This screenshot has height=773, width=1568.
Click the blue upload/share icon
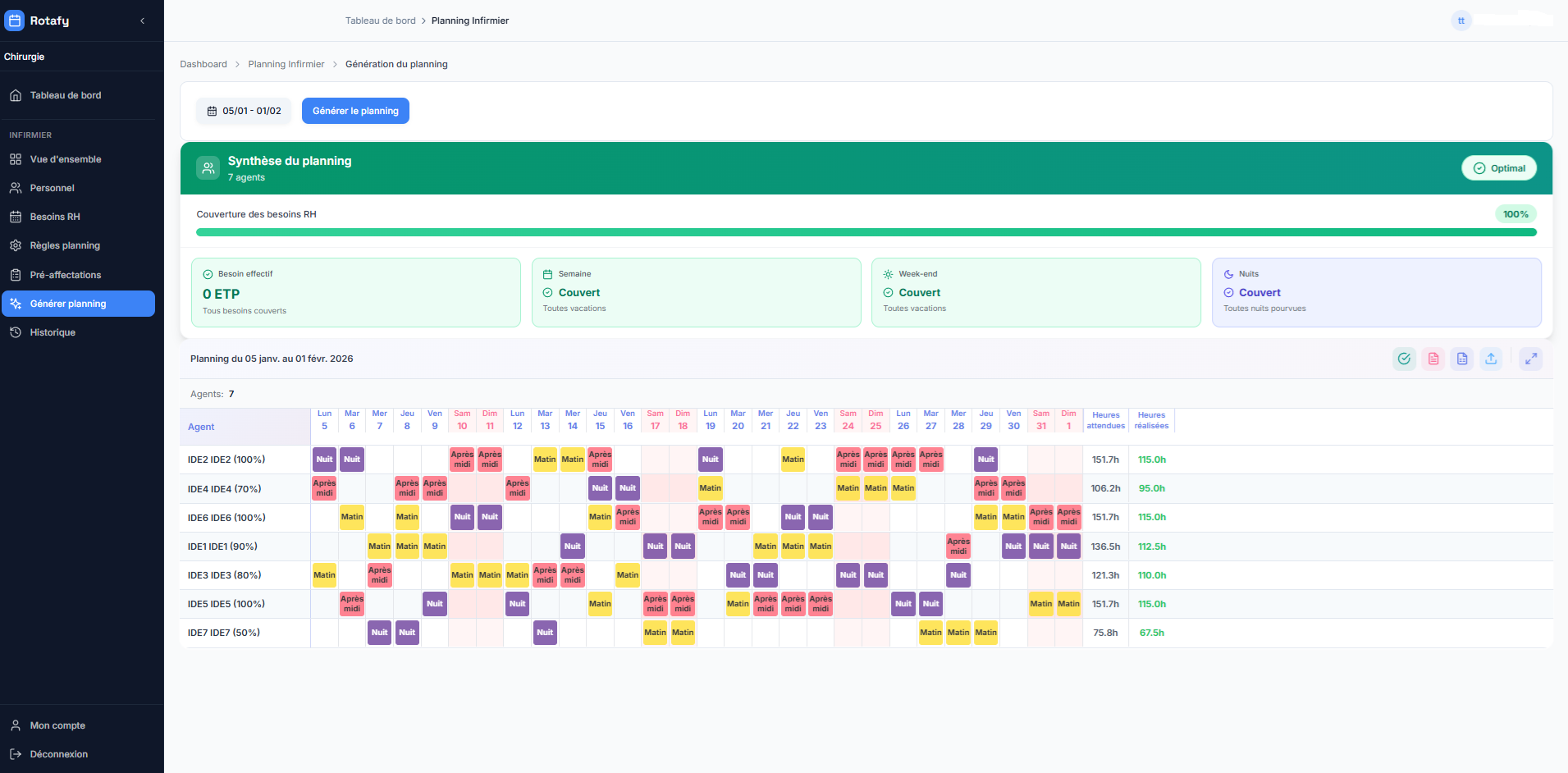tap(1490, 359)
